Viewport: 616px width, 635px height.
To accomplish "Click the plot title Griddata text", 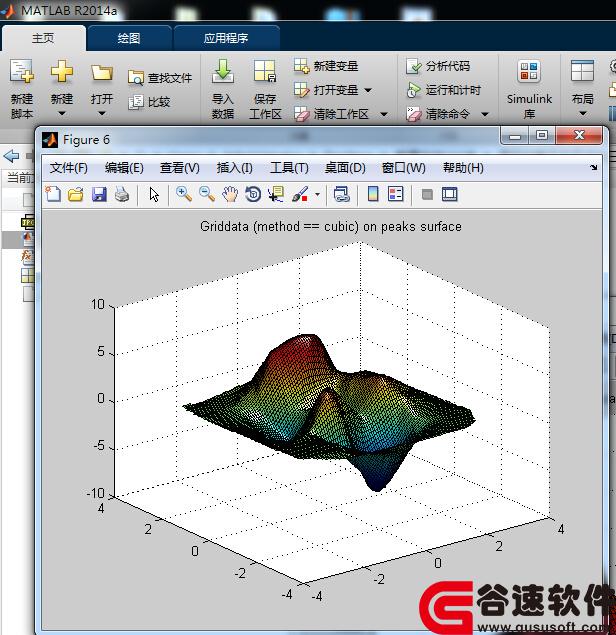I will [x=331, y=226].
